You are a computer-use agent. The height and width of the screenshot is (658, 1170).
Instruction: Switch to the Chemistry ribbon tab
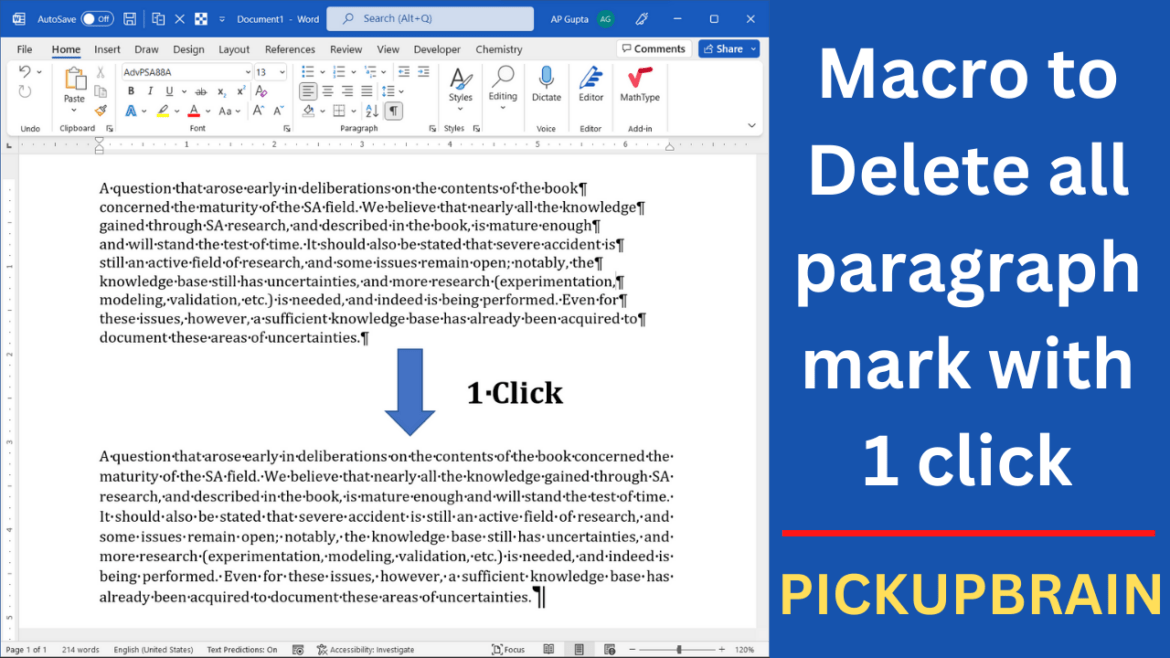pos(498,48)
